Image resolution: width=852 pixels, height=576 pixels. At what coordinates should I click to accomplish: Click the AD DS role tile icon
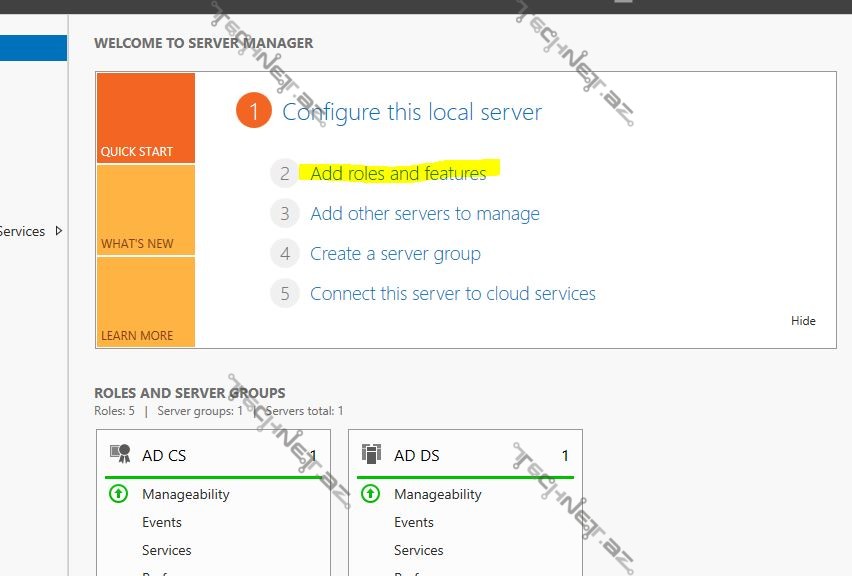372,455
